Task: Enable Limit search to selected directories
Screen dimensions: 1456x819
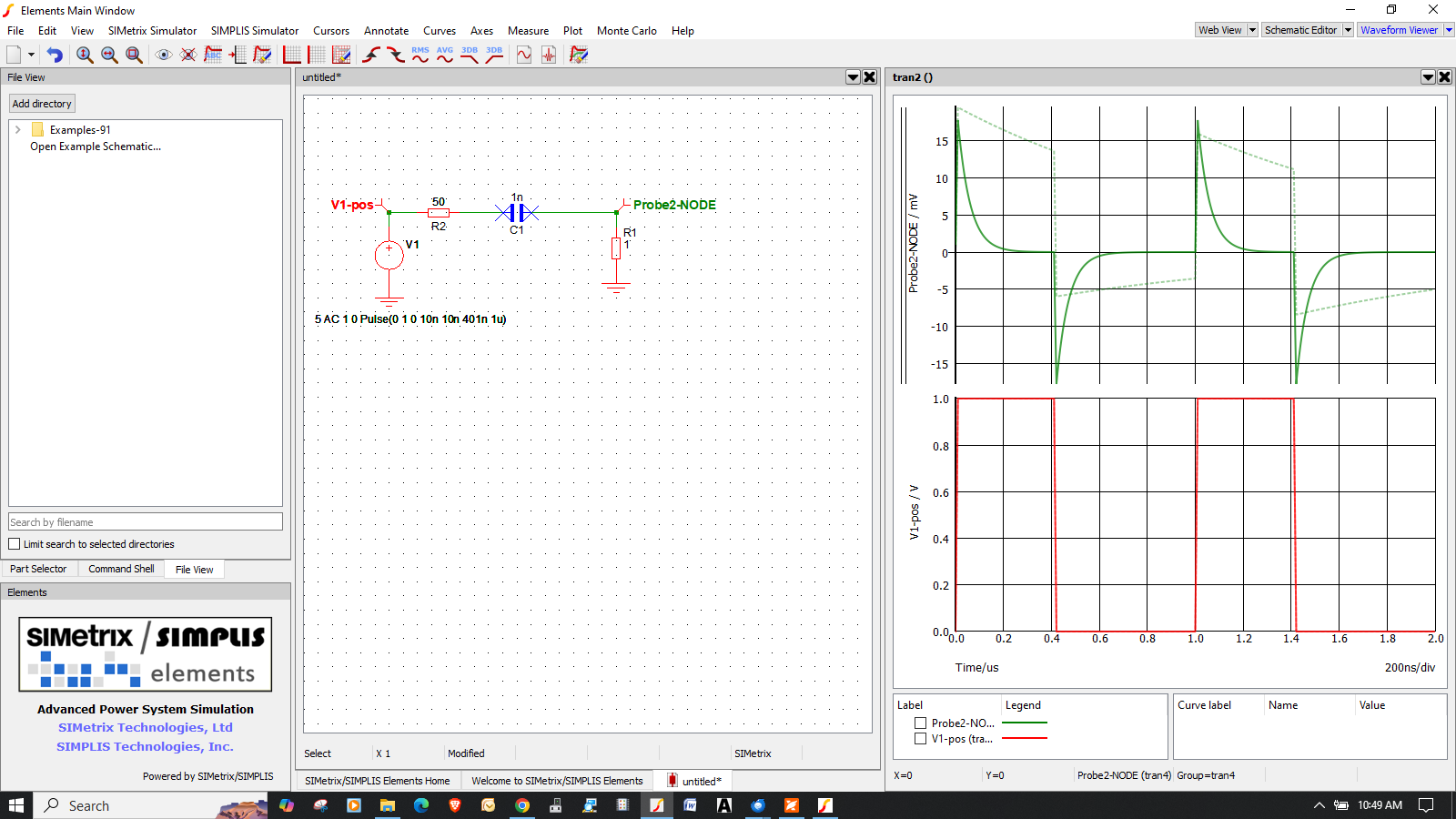Action: 14,544
